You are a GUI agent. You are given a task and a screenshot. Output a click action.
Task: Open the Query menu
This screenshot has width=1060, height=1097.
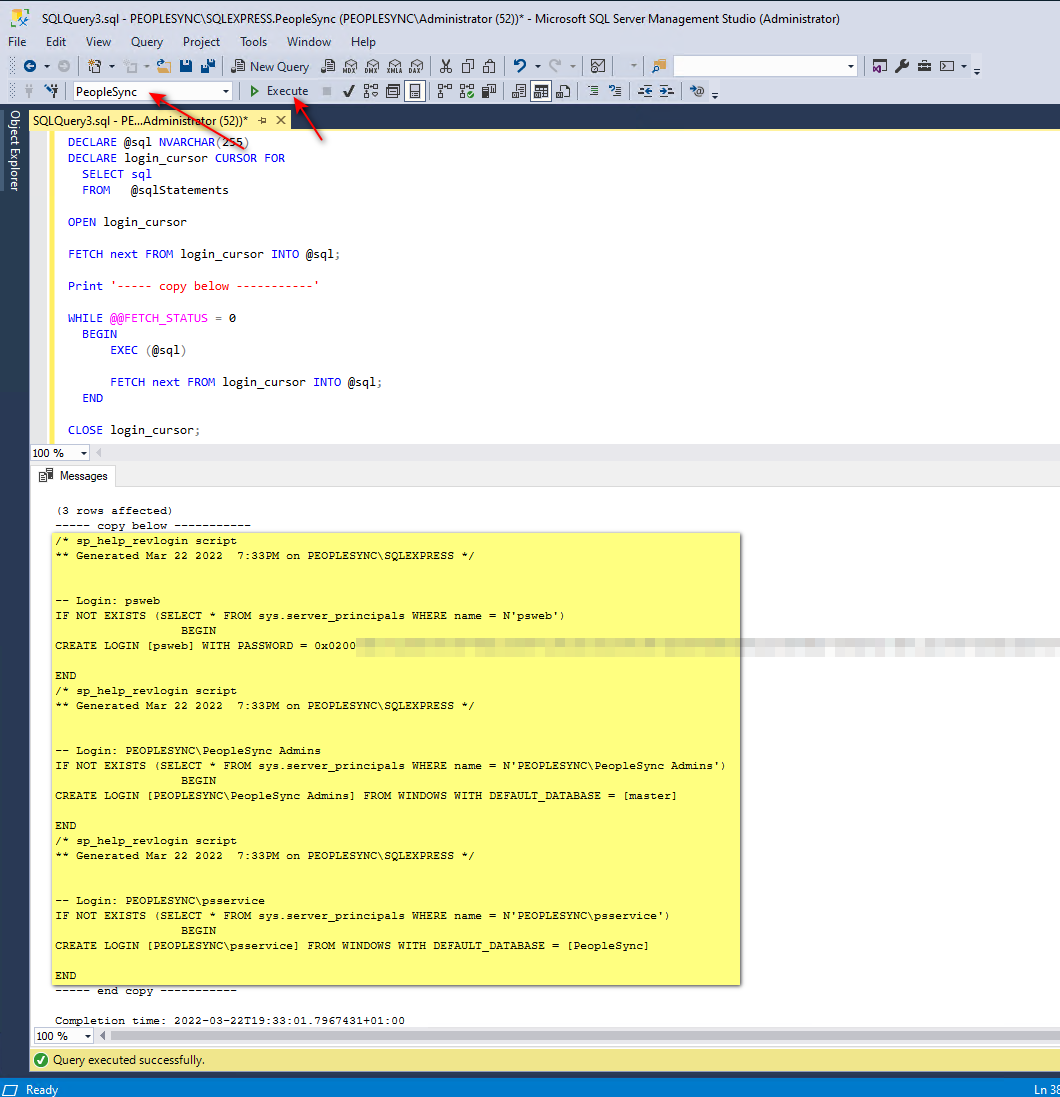(147, 42)
